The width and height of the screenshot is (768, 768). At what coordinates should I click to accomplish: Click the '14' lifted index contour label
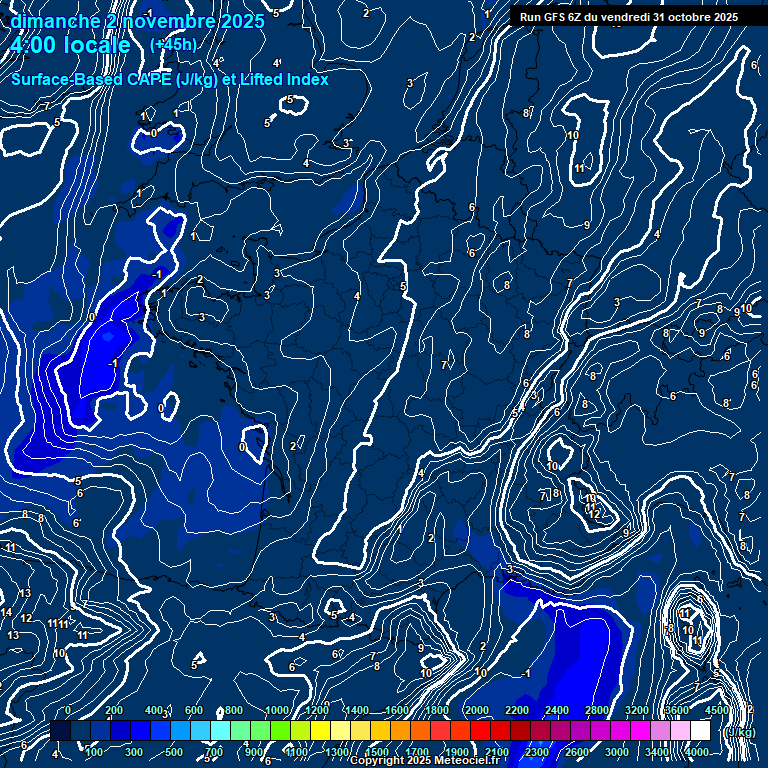(x=6, y=612)
